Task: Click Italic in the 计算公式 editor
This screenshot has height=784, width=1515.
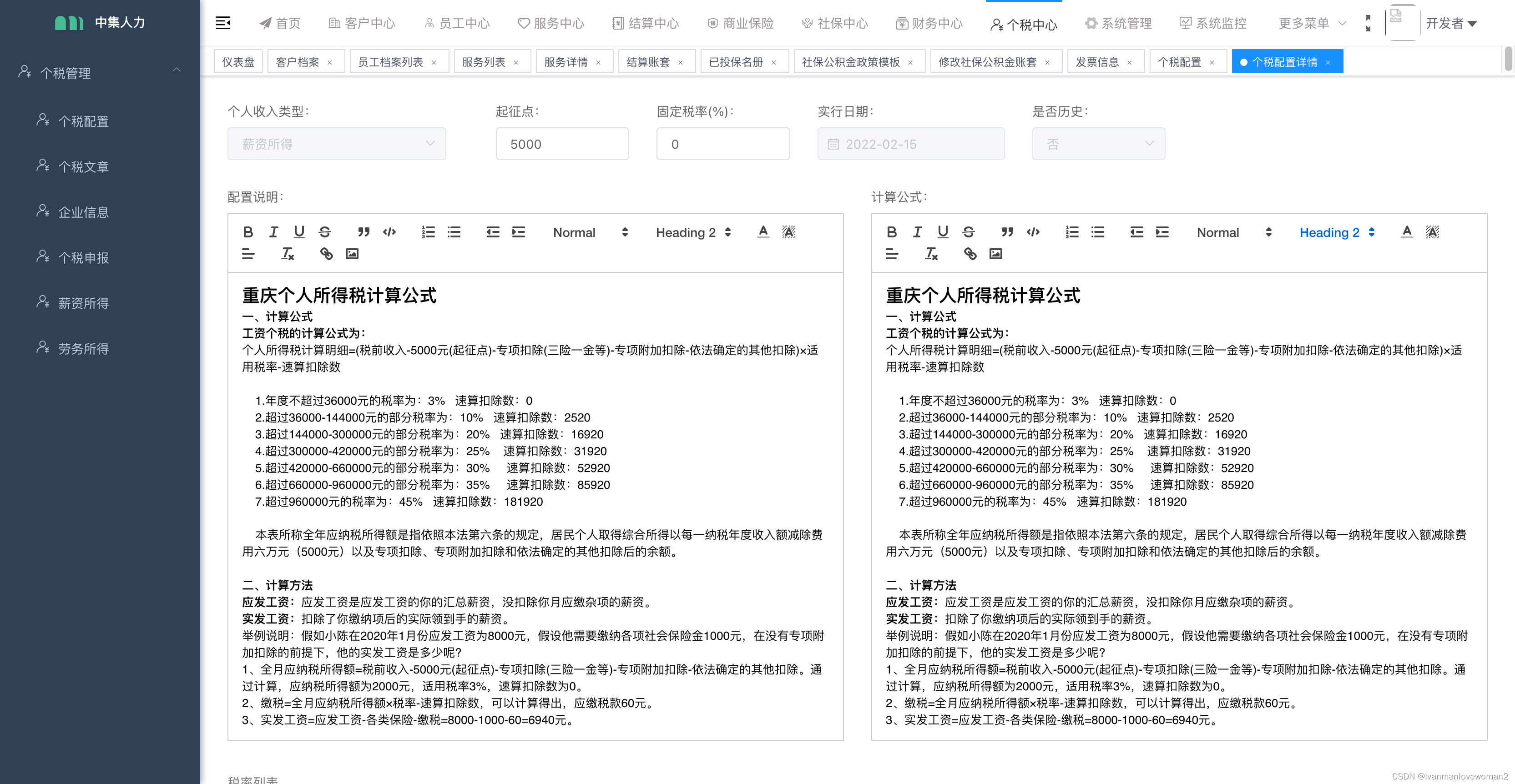Action: pos(917,232)
